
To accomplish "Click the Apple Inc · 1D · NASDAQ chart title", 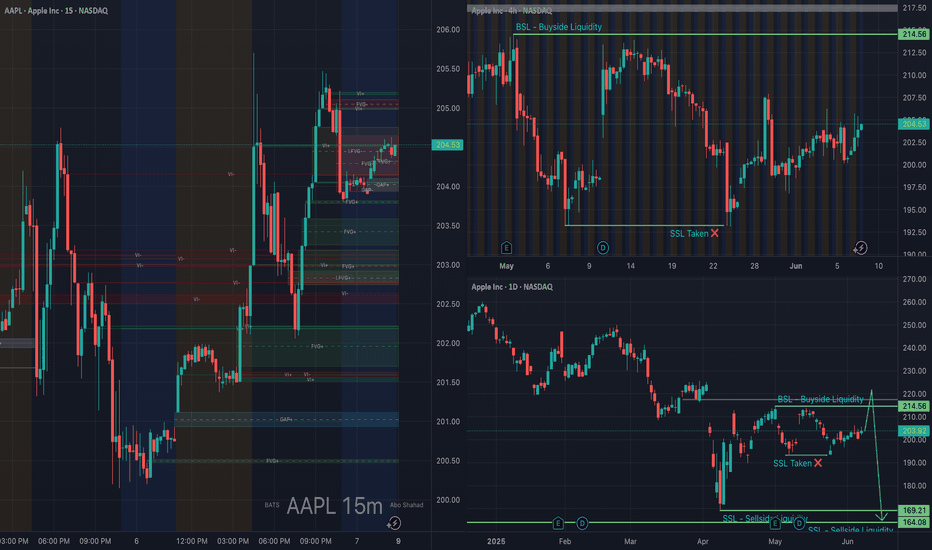I will [x=512, y=287].
